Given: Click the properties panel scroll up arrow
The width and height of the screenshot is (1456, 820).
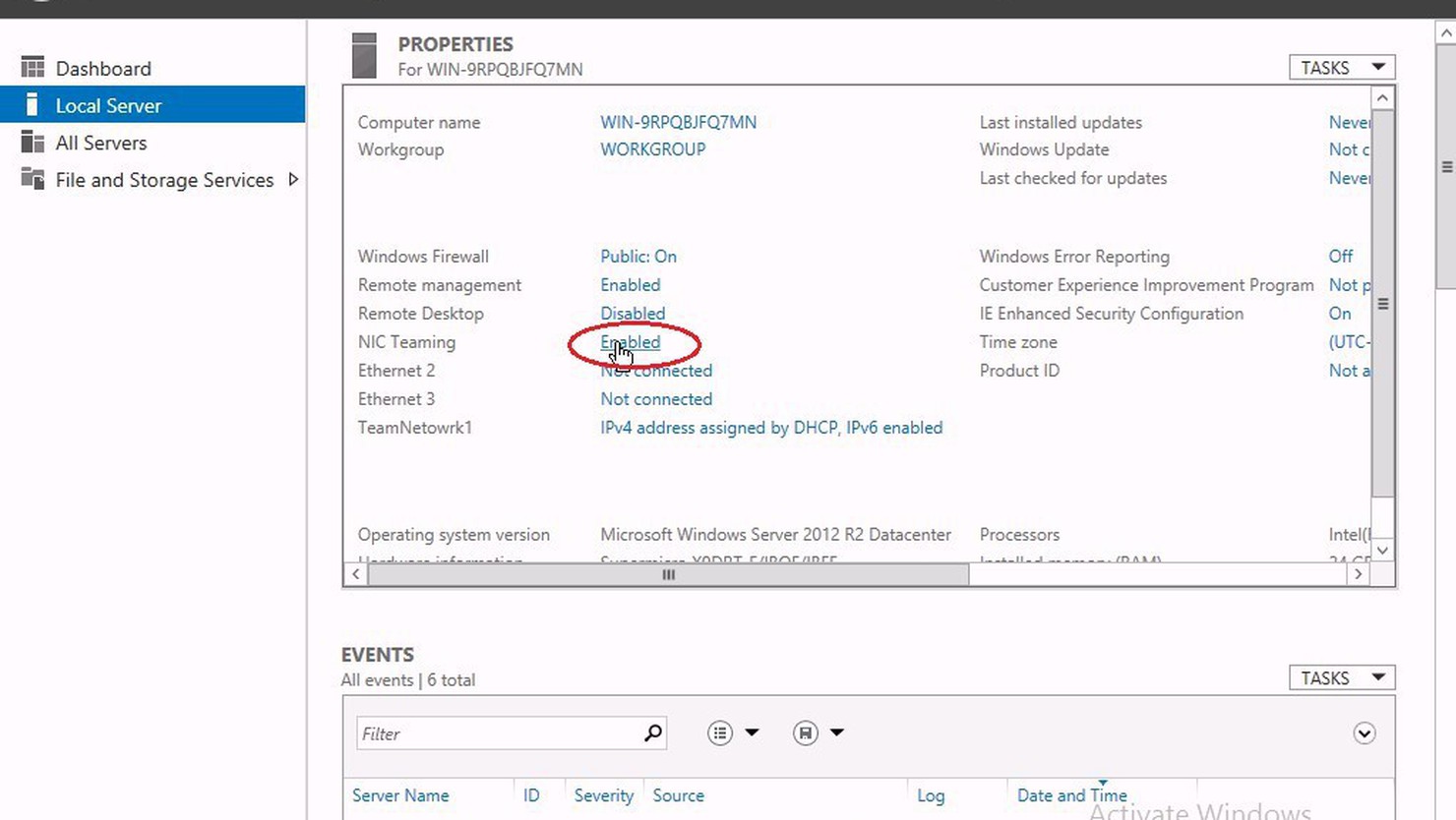Looking at the screenshot, I should point(1382,97).
